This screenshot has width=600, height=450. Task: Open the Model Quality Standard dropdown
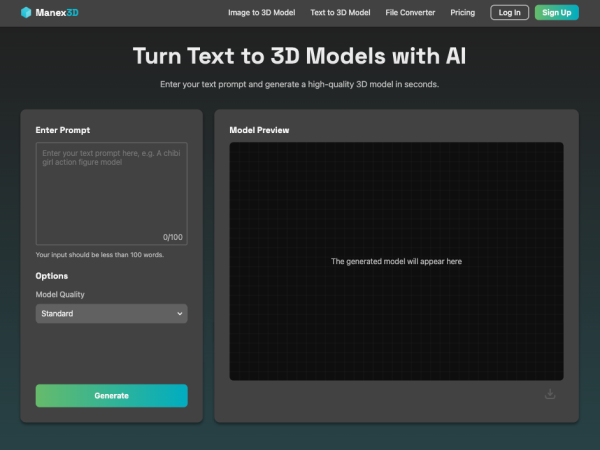111,314
